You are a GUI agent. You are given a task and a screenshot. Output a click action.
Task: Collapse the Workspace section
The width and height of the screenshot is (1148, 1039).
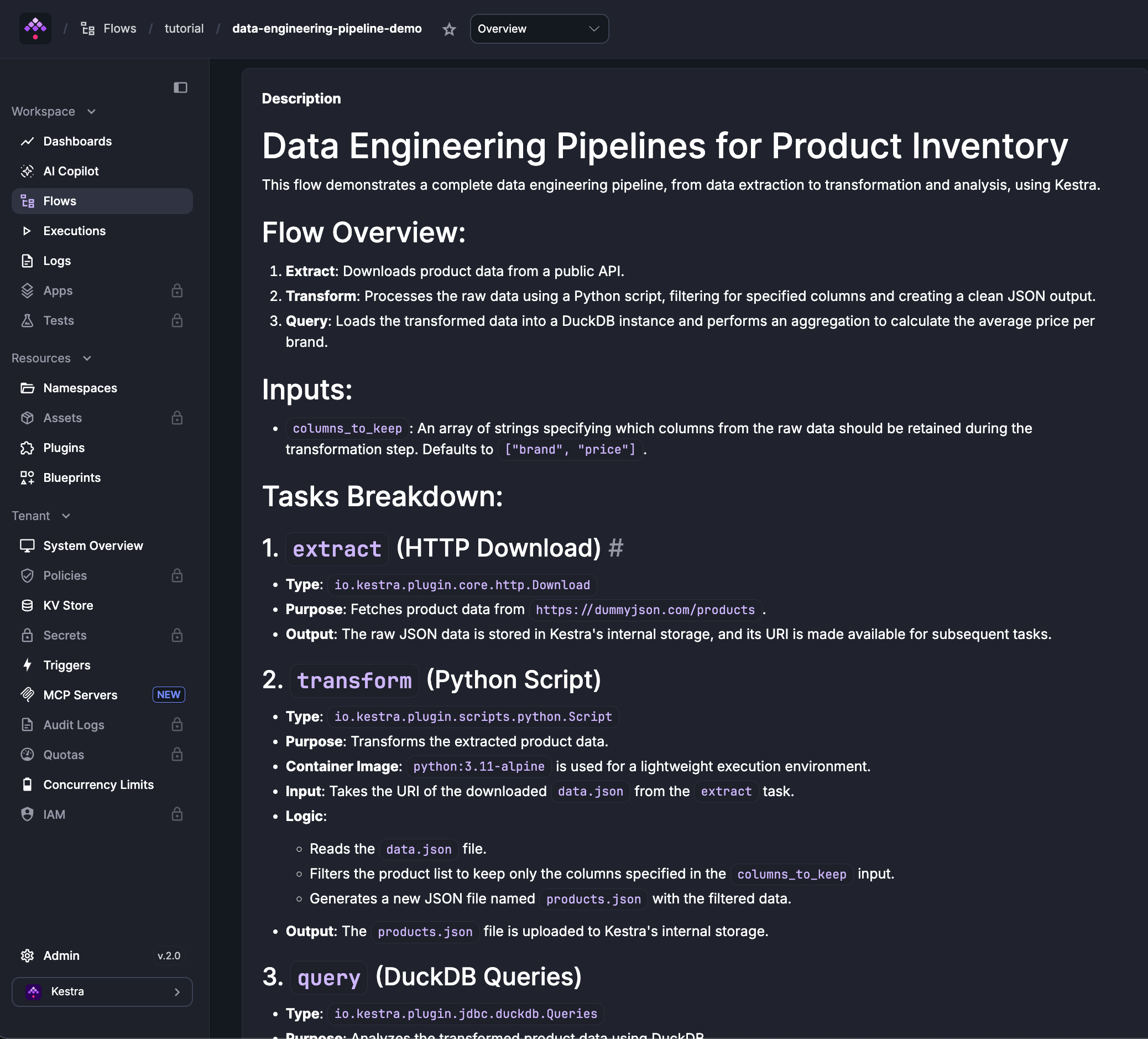[x=92, y=112]
